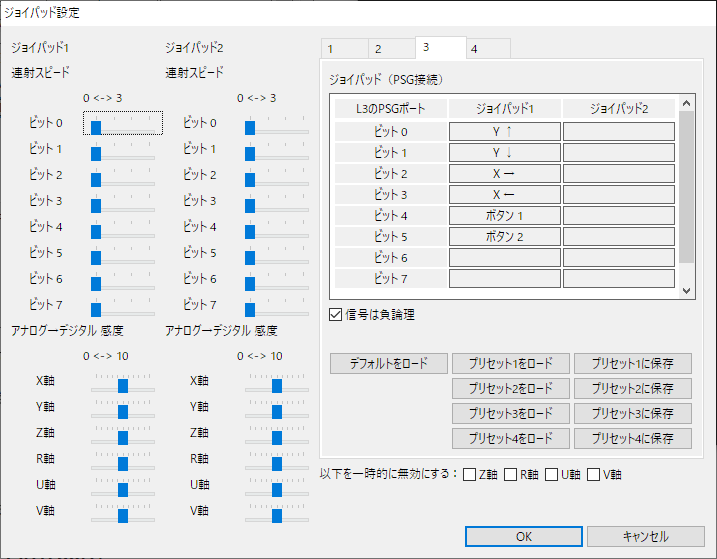Load preset 1 with プリセット1をロード
Screen dimensions: 717x559
pyautogui.click(x=511, y=363)
